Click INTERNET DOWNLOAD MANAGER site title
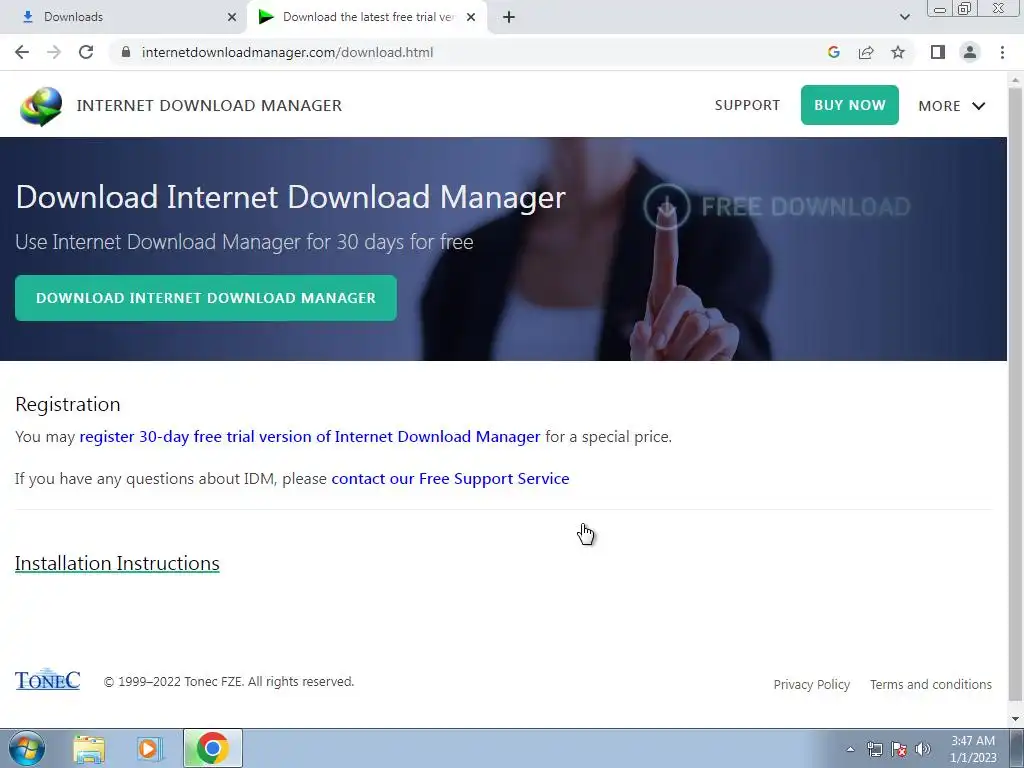This screenshot has height=768, width=1024. click(x=209, y=106)
